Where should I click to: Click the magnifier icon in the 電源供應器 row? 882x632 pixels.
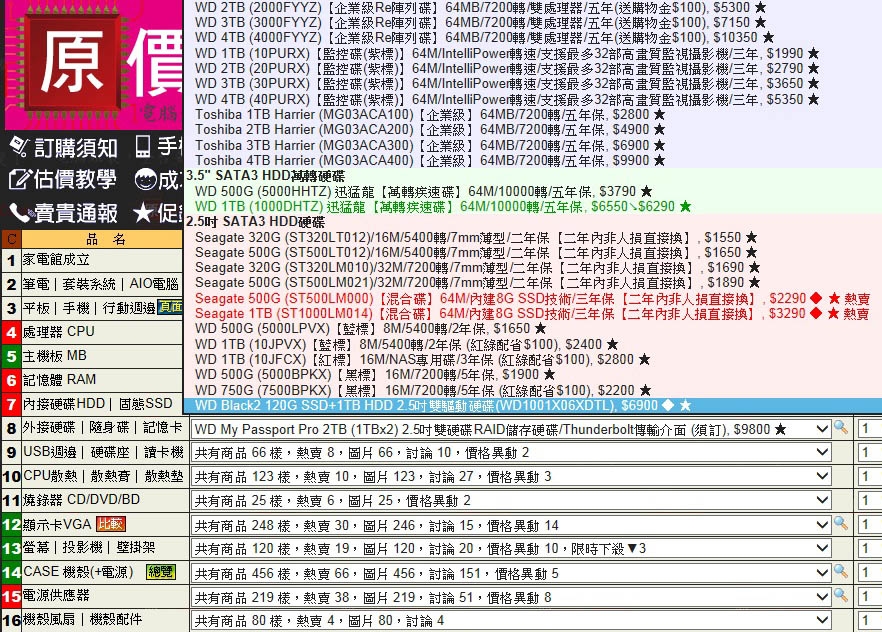click(841, 595)
